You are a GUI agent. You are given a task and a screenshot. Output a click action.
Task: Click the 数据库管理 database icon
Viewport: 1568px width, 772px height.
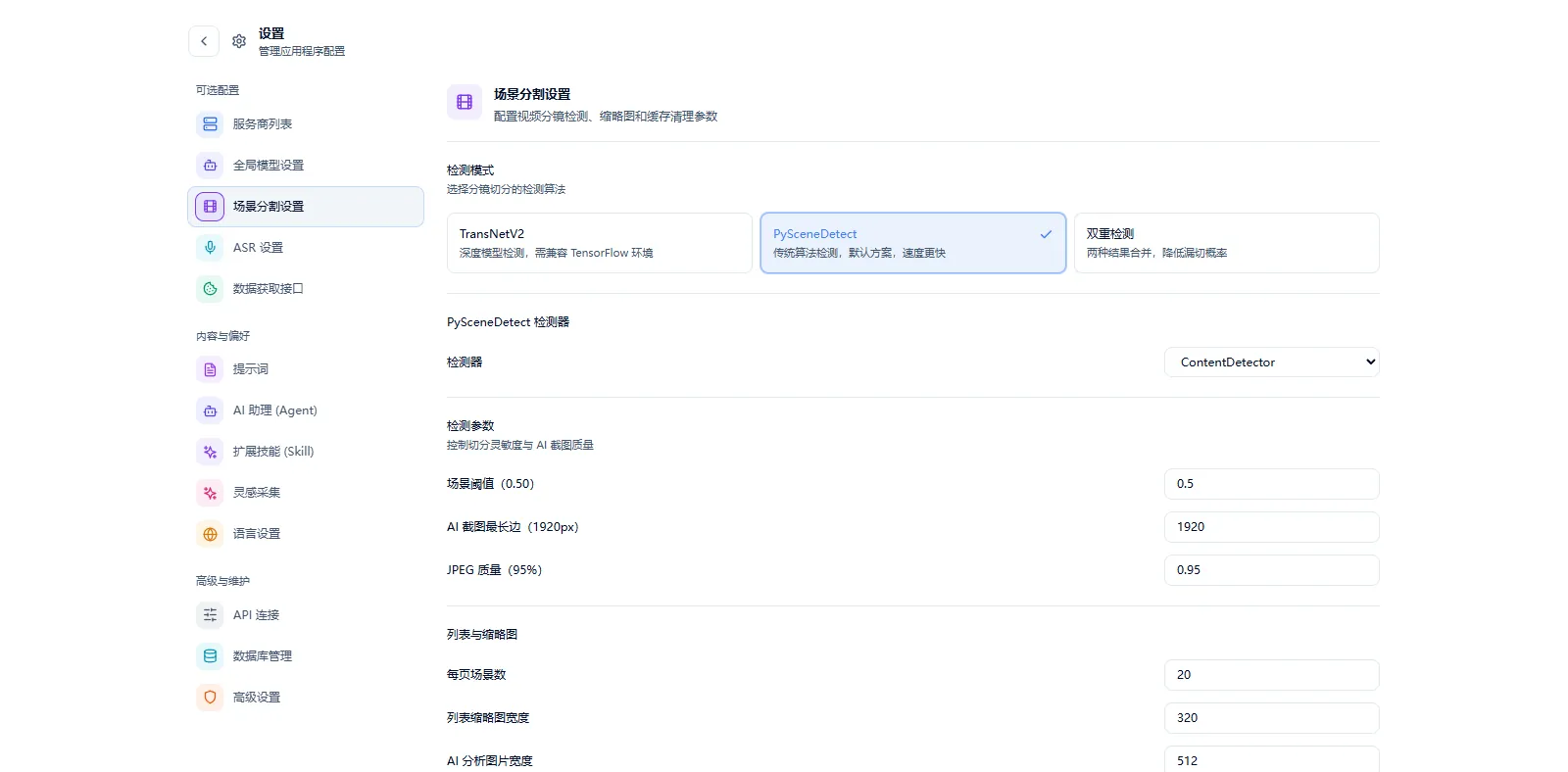tap(210, 656)
